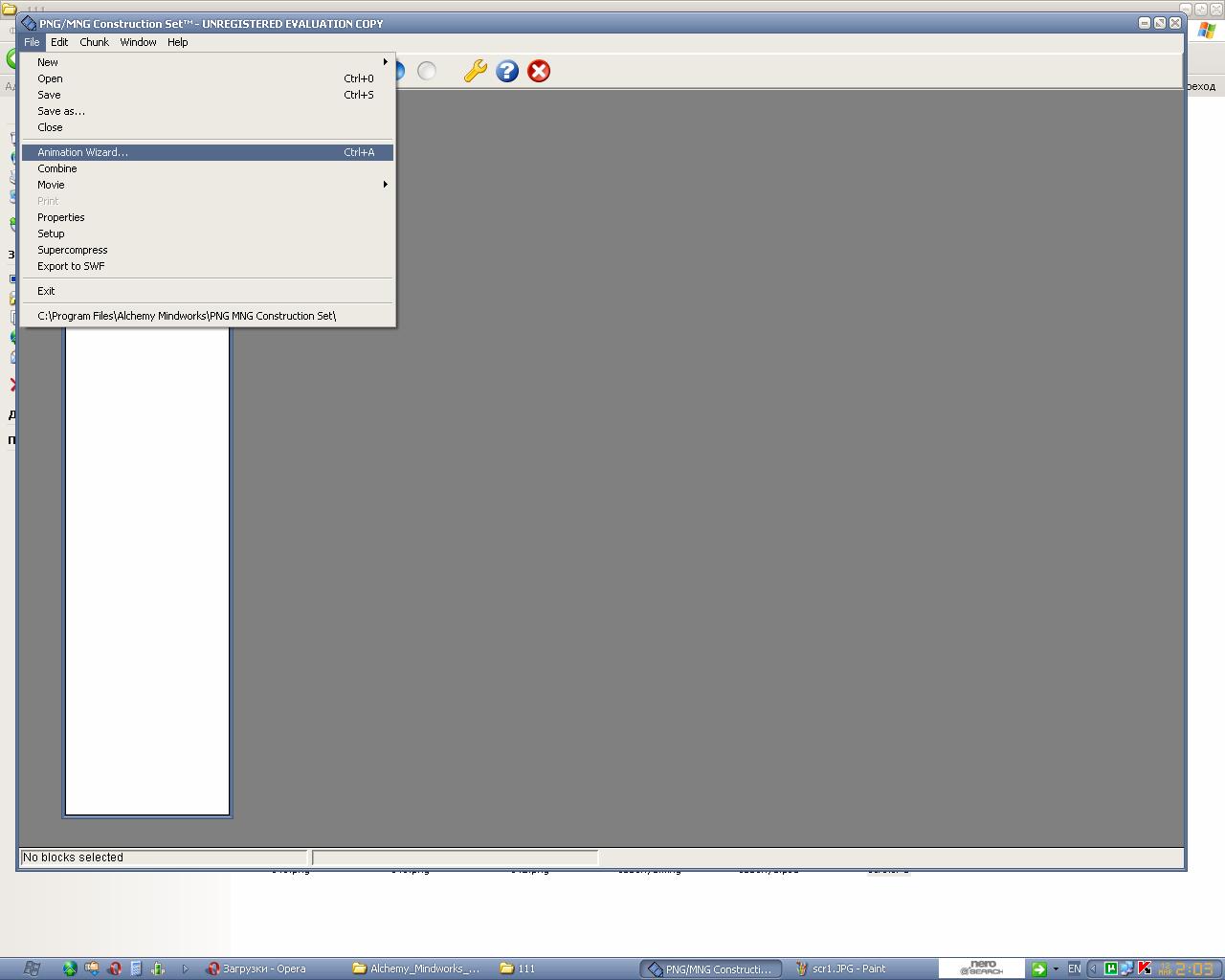Open the Edit menu
Screen dimensions: 1225x980
59,42
